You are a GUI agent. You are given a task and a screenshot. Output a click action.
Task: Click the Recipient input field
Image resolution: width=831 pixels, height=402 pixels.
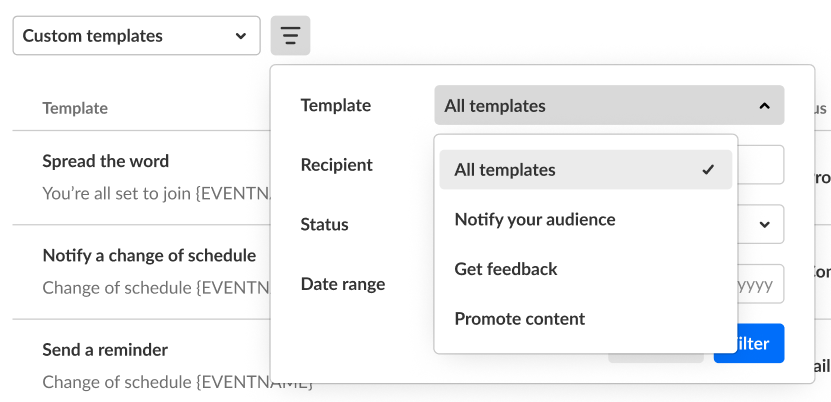[x=761, y=165]
